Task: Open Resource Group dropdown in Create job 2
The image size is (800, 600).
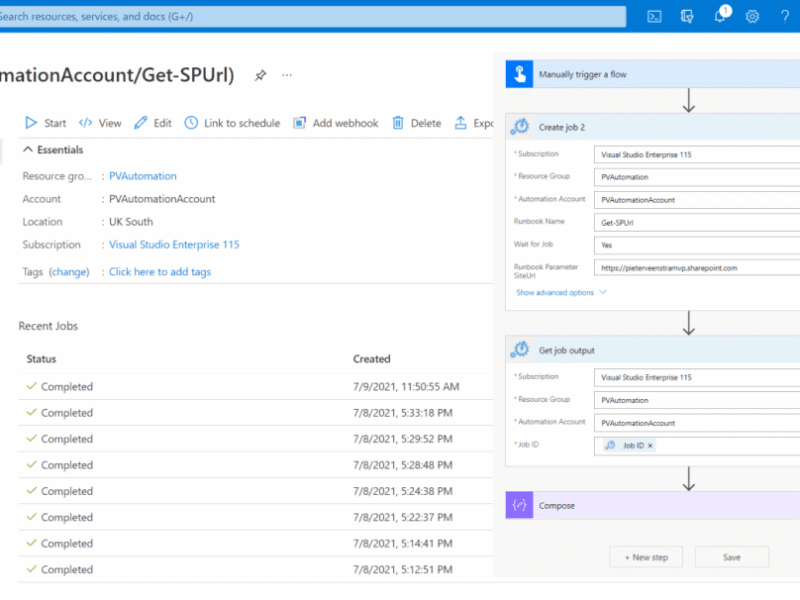Action: pyautogui.click(x=697, y=177)
